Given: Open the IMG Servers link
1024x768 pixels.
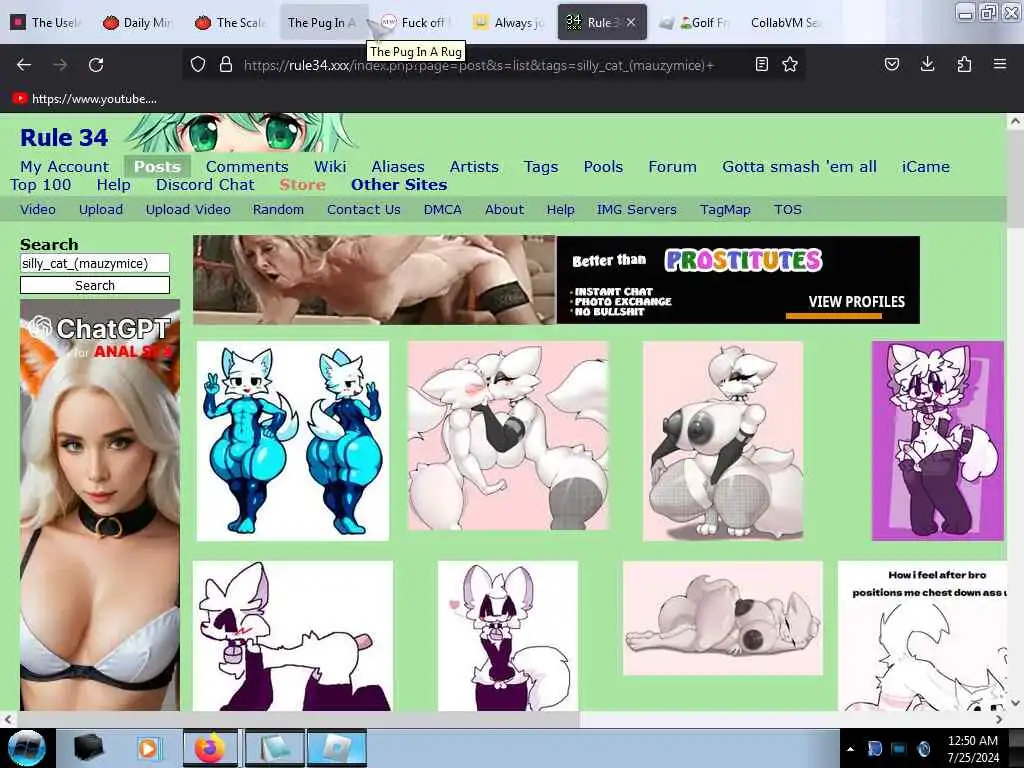Looking at the screenshot, I should click(x=637, y=210).
